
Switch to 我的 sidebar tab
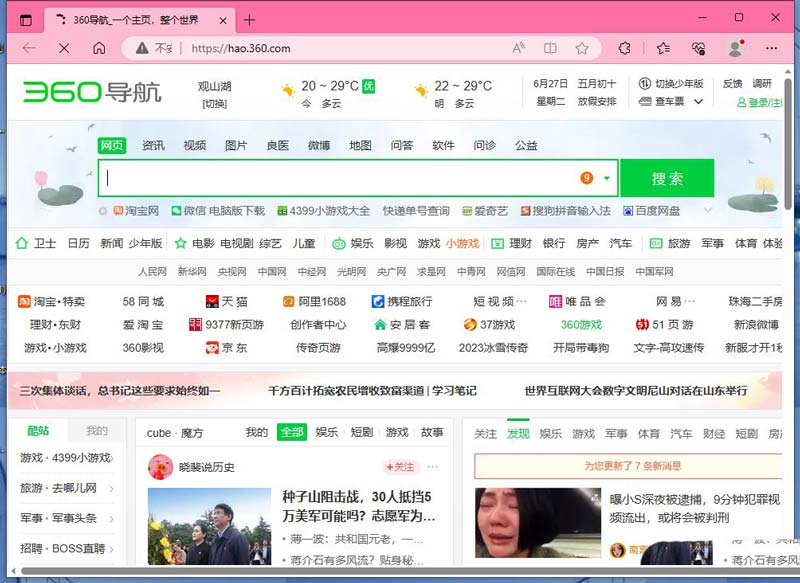click(97, 431)
